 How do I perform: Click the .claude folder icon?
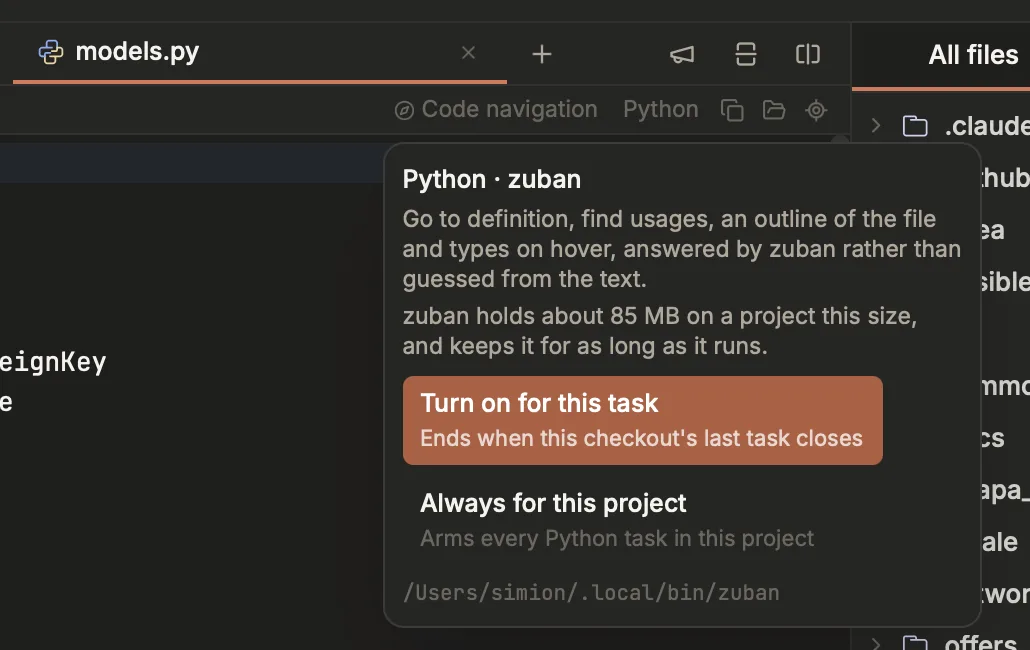[914, 125]
